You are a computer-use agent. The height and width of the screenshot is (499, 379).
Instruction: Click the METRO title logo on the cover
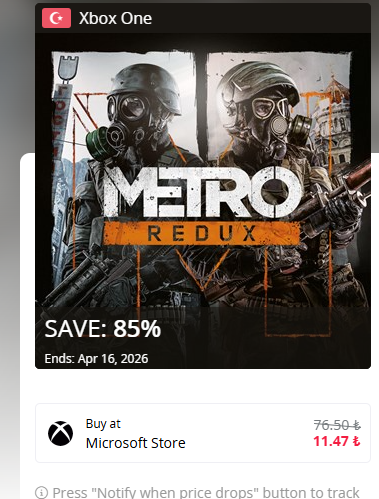click(203, 192)
